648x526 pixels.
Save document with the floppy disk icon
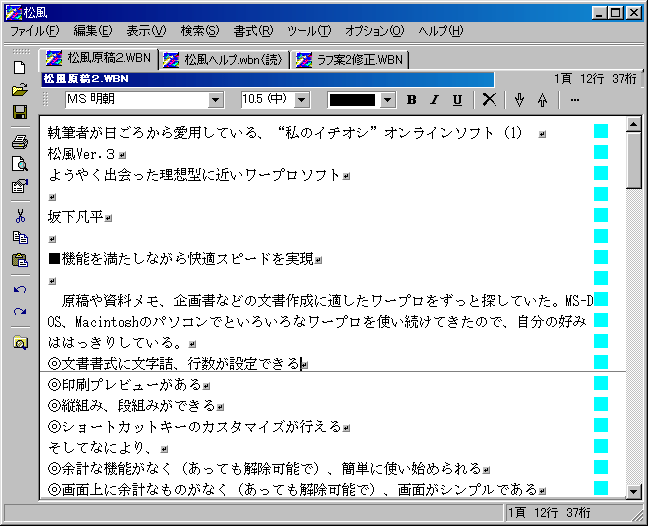tap(19, 112)
